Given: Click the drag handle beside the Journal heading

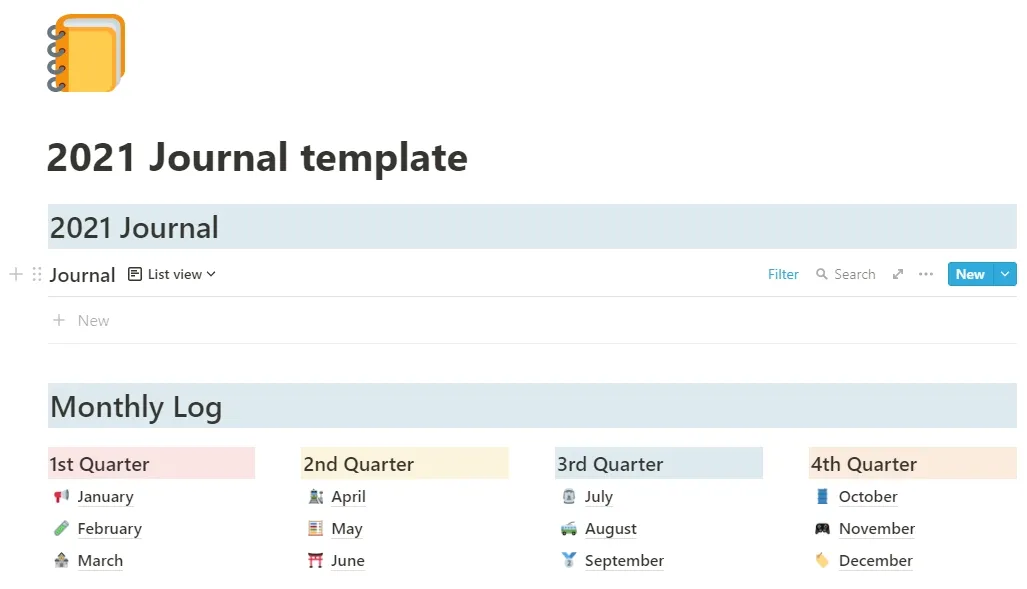Looking at the screenshot, I should (x=36, y=273).
